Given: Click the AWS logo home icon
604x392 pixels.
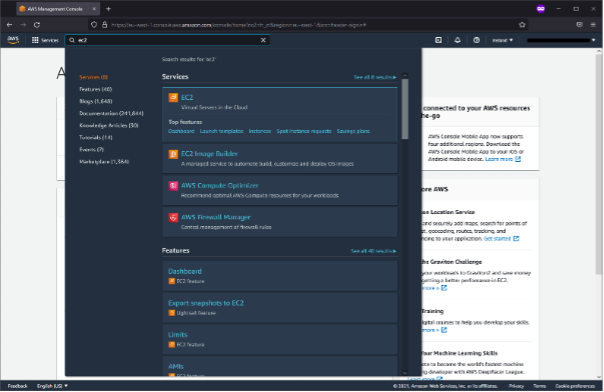Looking at the screenshot, I should [x=13, y=40].
